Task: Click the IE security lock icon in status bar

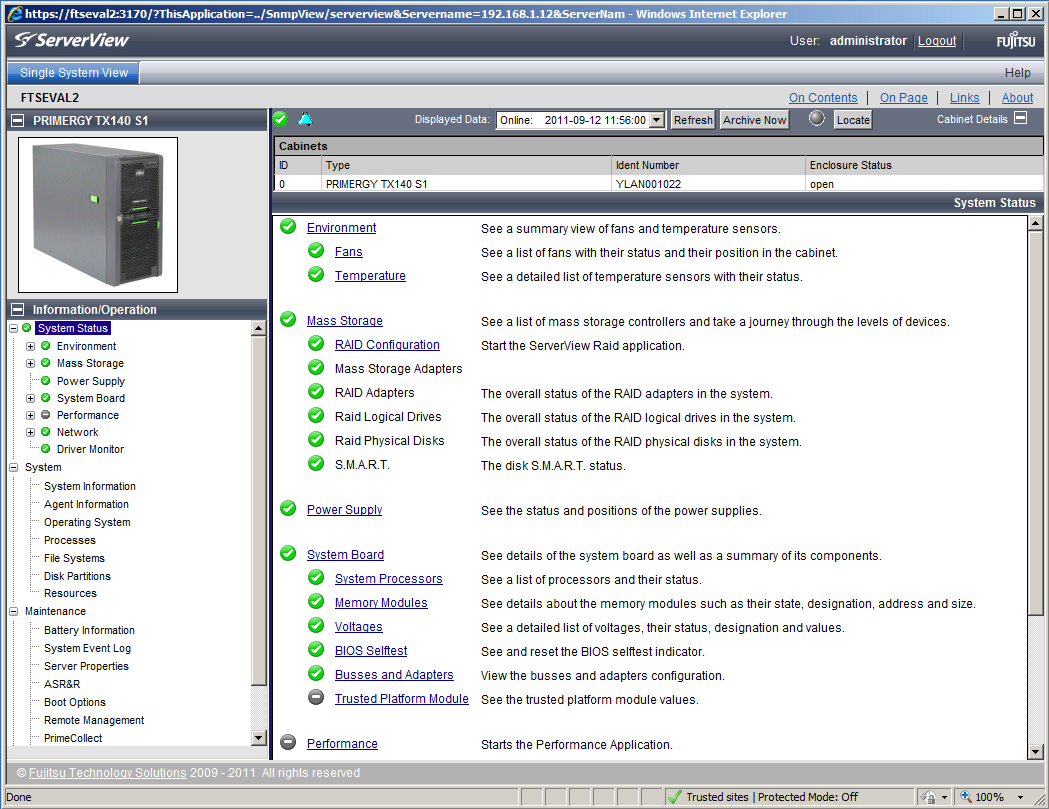Action: (929, 796)
